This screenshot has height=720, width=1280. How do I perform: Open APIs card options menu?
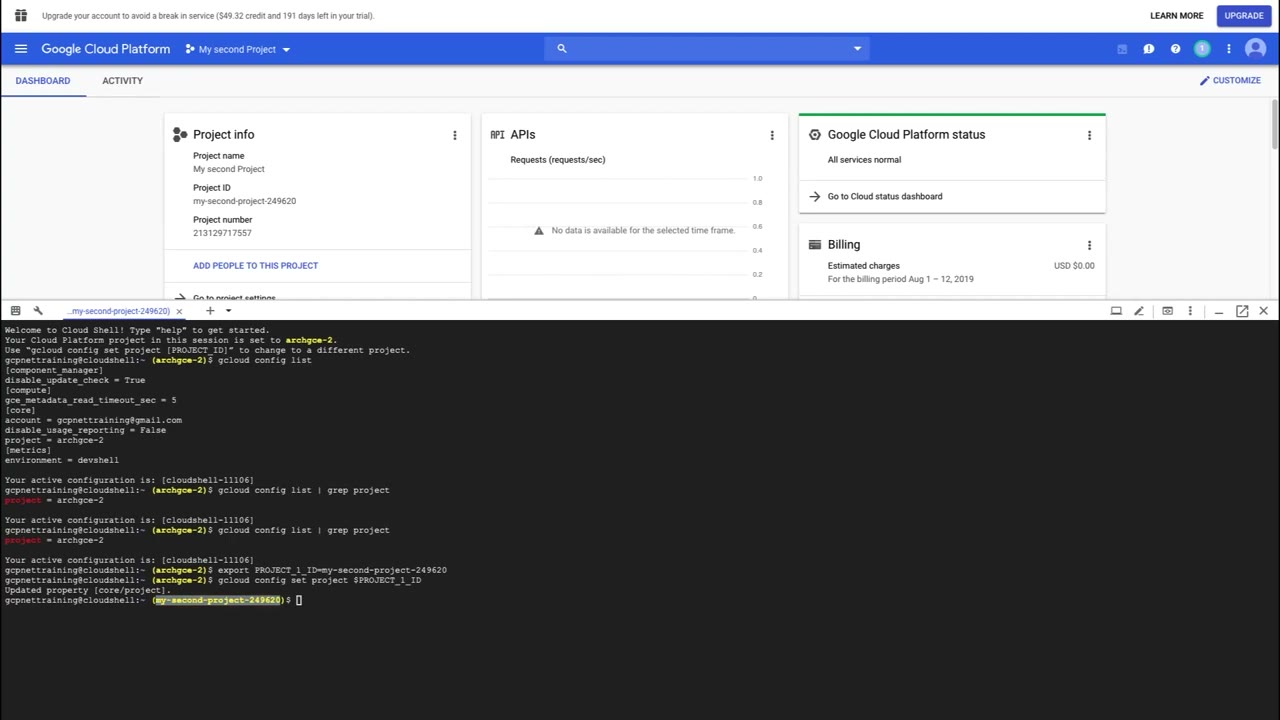772,135
